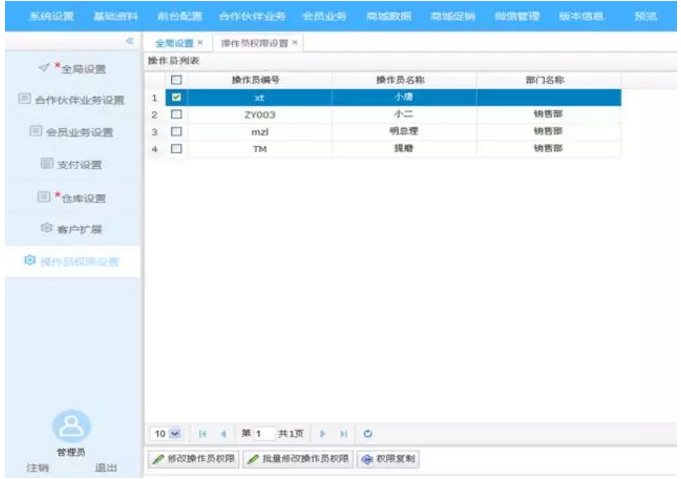Select the operator code cell xt

(x=260, y=98)
